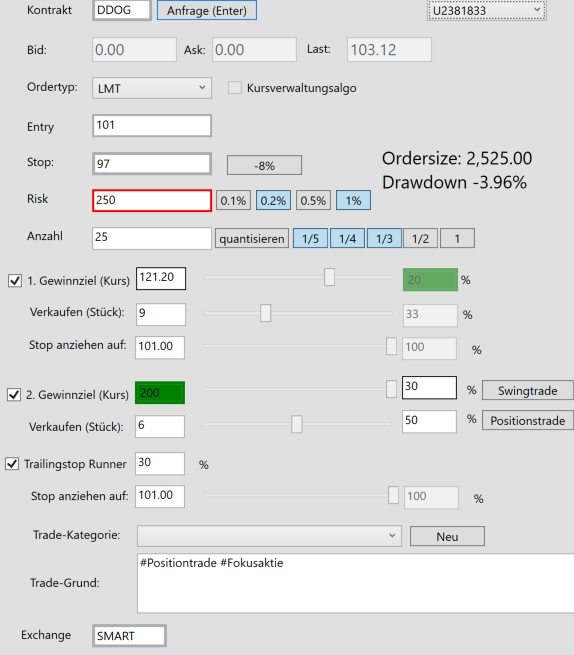Screen dimensions: 574x655
Task: Choose the 1% risk button
Action: (353, 201)
